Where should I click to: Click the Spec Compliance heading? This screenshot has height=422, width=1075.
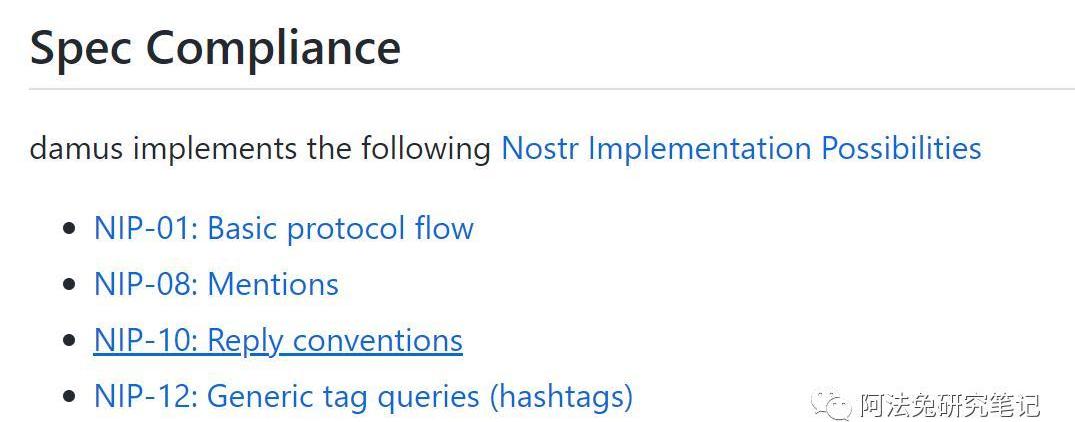coord(215,47)
